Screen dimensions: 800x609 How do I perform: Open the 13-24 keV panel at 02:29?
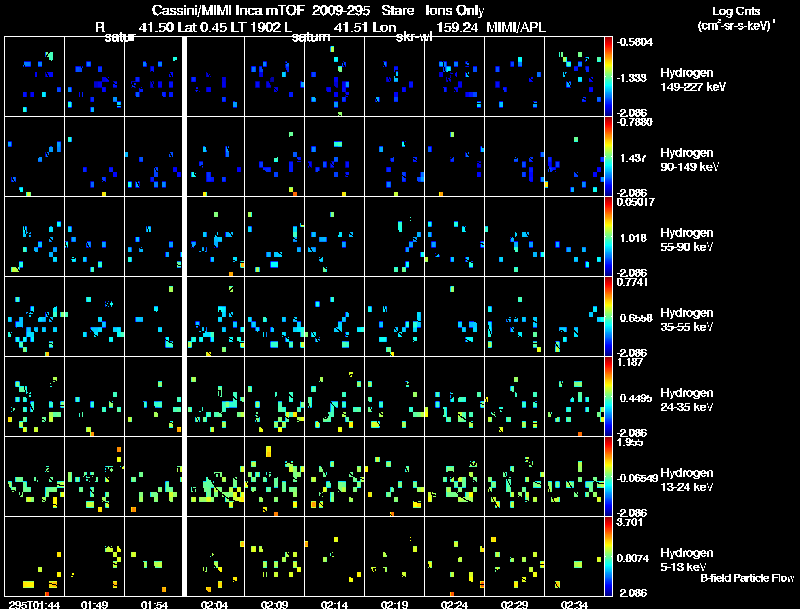514,476
